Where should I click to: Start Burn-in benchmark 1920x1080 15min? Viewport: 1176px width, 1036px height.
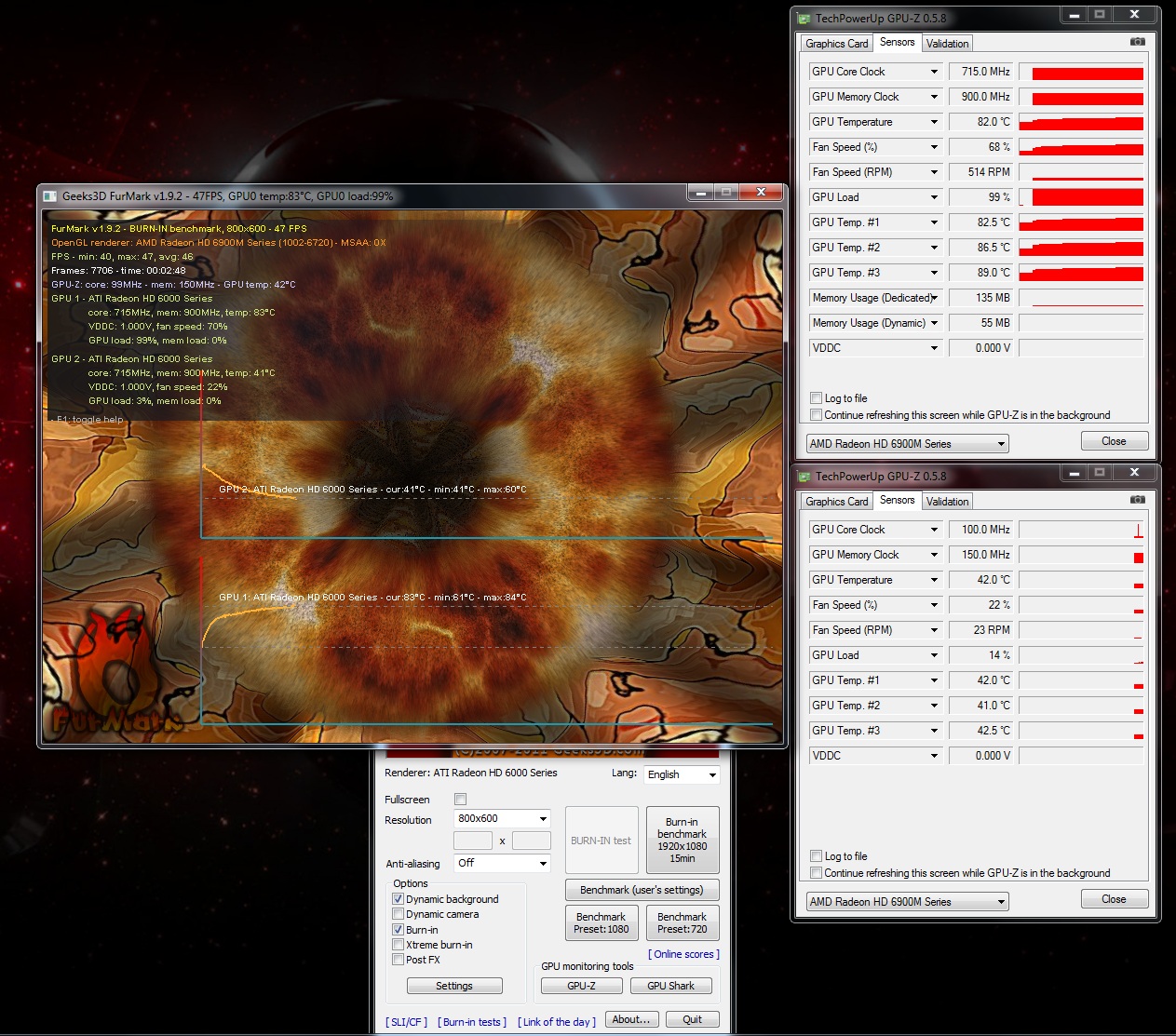[x=683, y=840]
